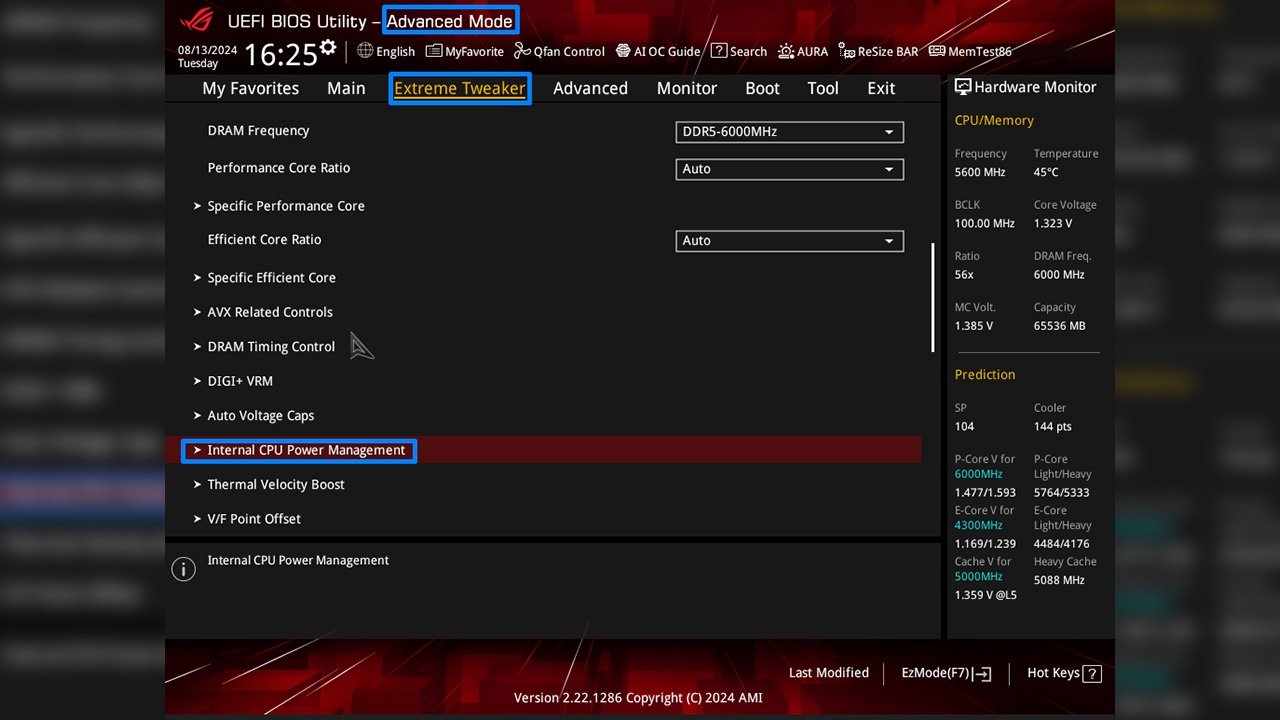Click the 5600 MHz frequency value

[x=980, y=172]
